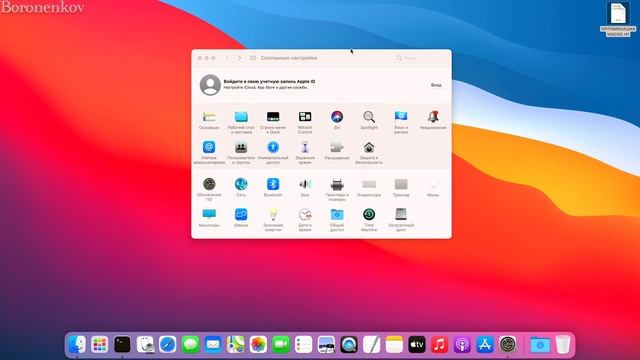This screenshot has height=360, width=640.
Task: Open the Мышь (Mouse) pane
Action: 433,184
